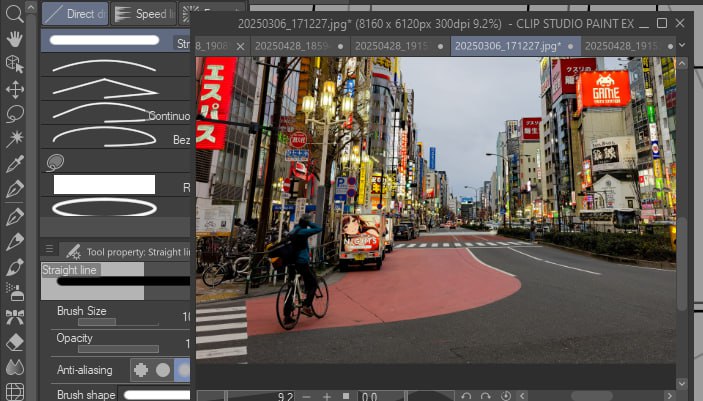Open the document tab list chevron
Screen dimensions: 703x401
(x=683, y=45)
